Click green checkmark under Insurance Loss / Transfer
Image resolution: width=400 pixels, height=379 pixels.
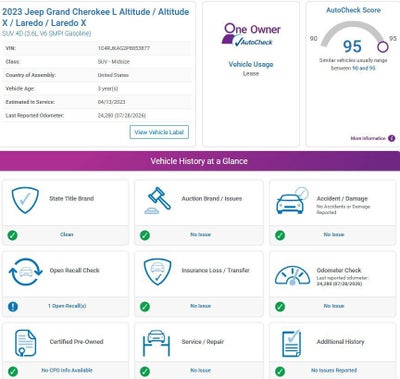(145, 306)
